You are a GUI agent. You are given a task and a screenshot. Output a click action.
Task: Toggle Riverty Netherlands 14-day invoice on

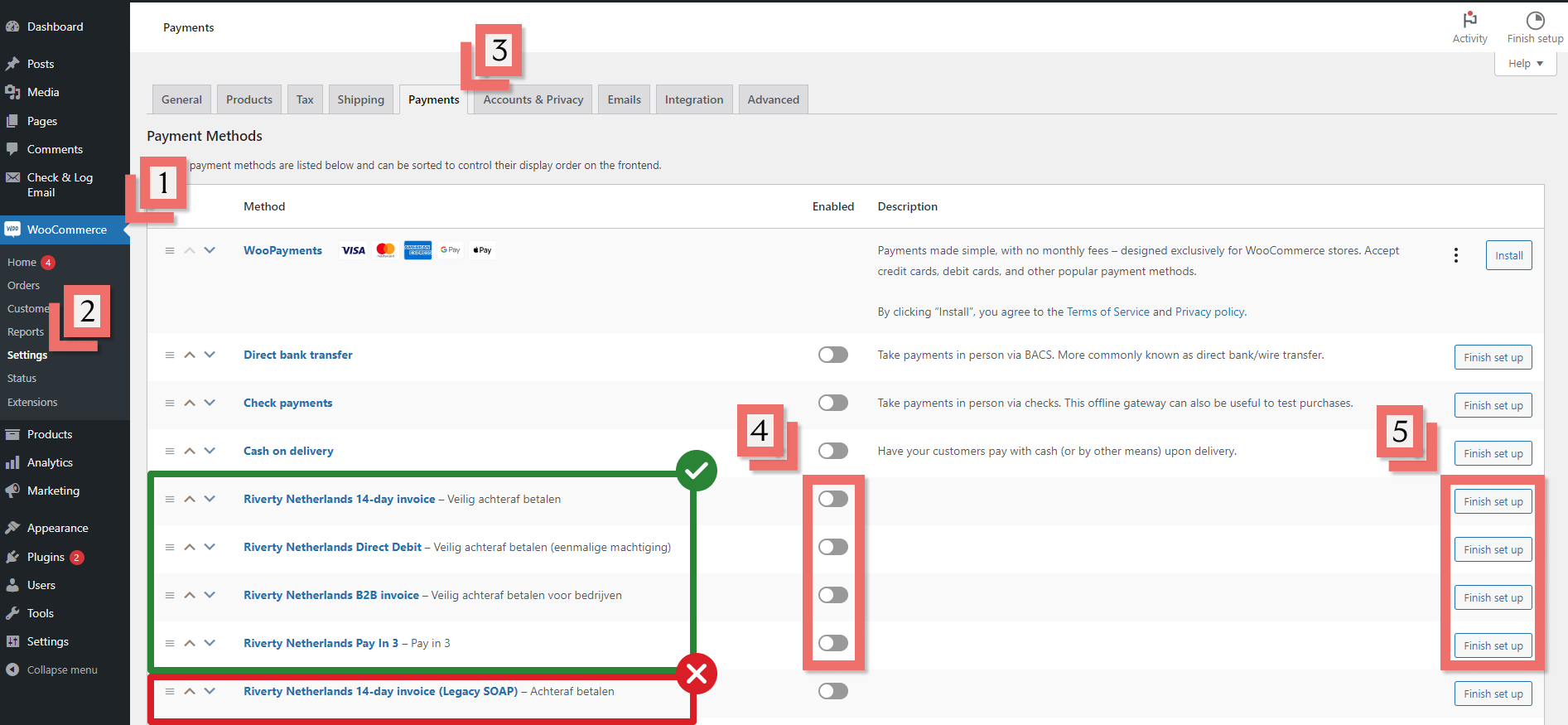point(832,499)
